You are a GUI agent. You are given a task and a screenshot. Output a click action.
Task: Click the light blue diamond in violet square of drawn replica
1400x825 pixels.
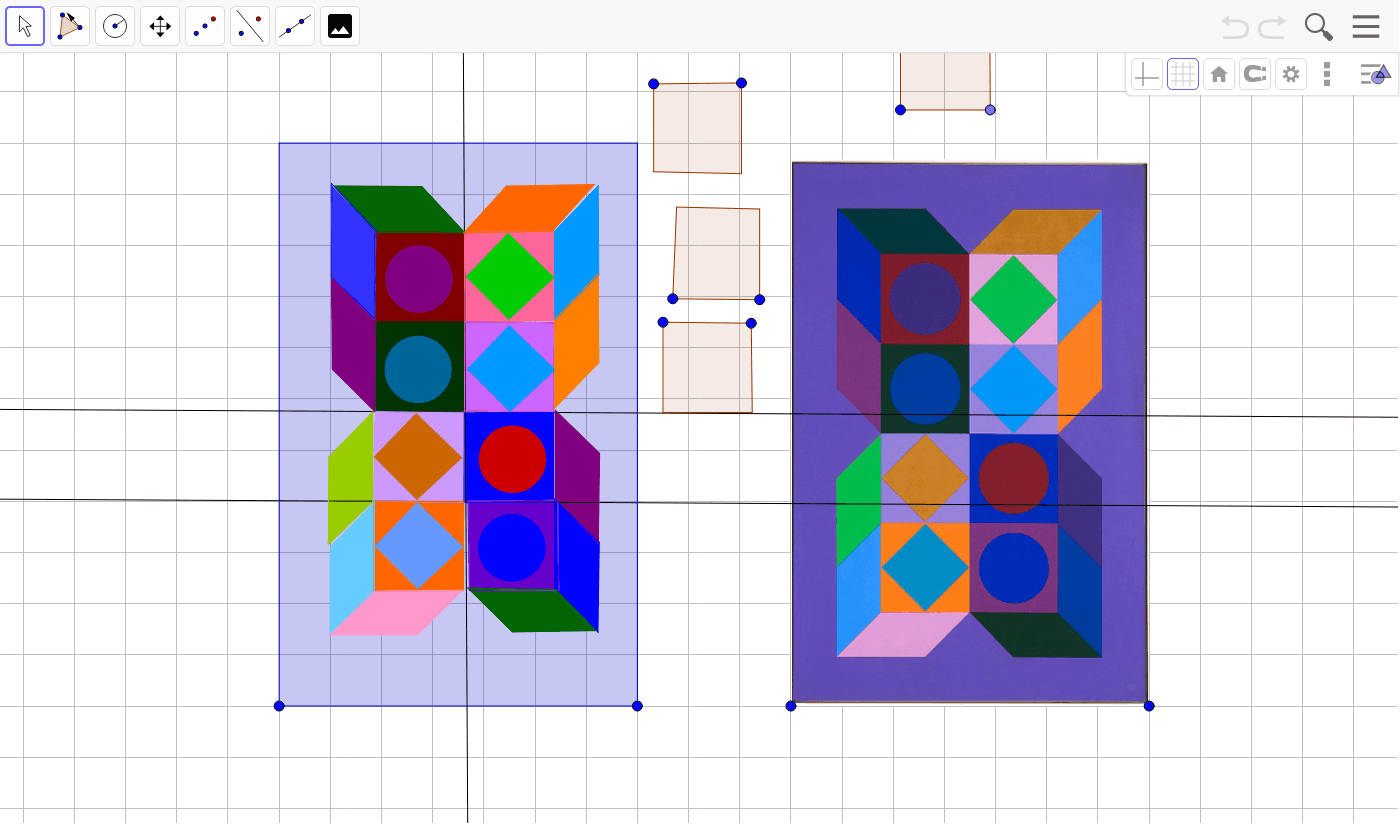pos(510,368)
